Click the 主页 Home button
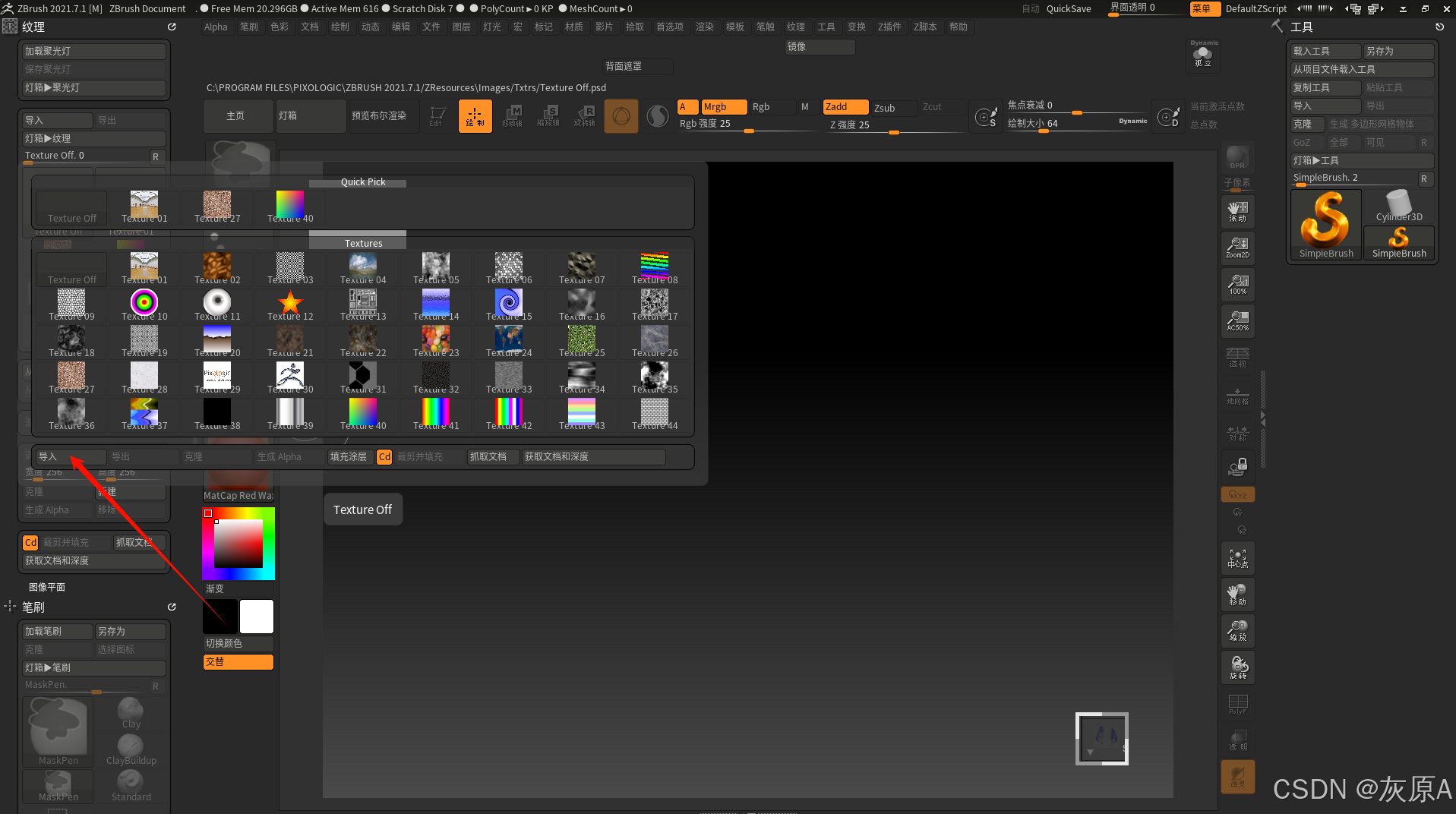1456x814 pixels. click(238, 116)
